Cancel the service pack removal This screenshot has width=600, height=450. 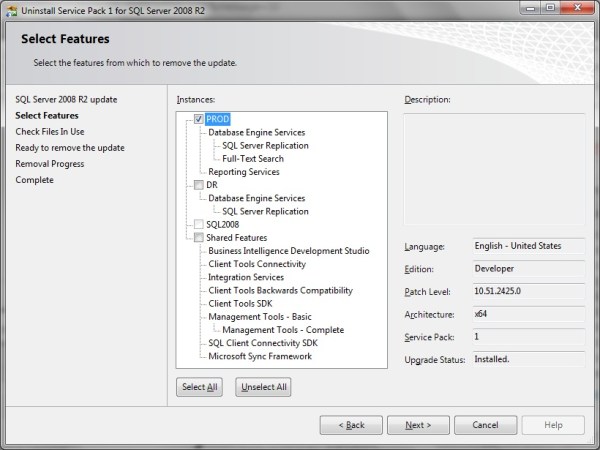[x=485, y=425]
